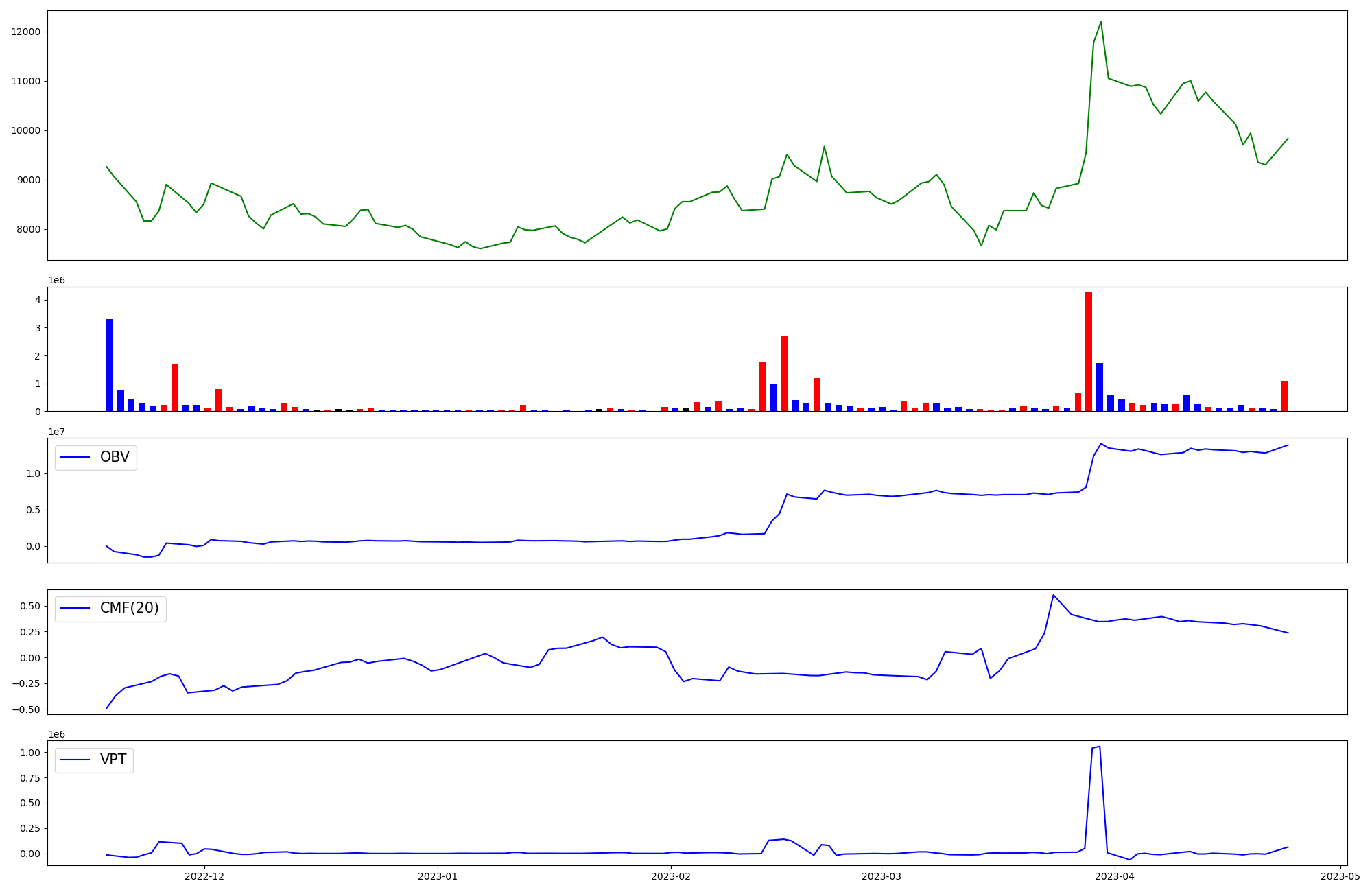The image size is (1372, 892).
Task: Click the green price line's highest peak
Action: (x=1100, y=23)
